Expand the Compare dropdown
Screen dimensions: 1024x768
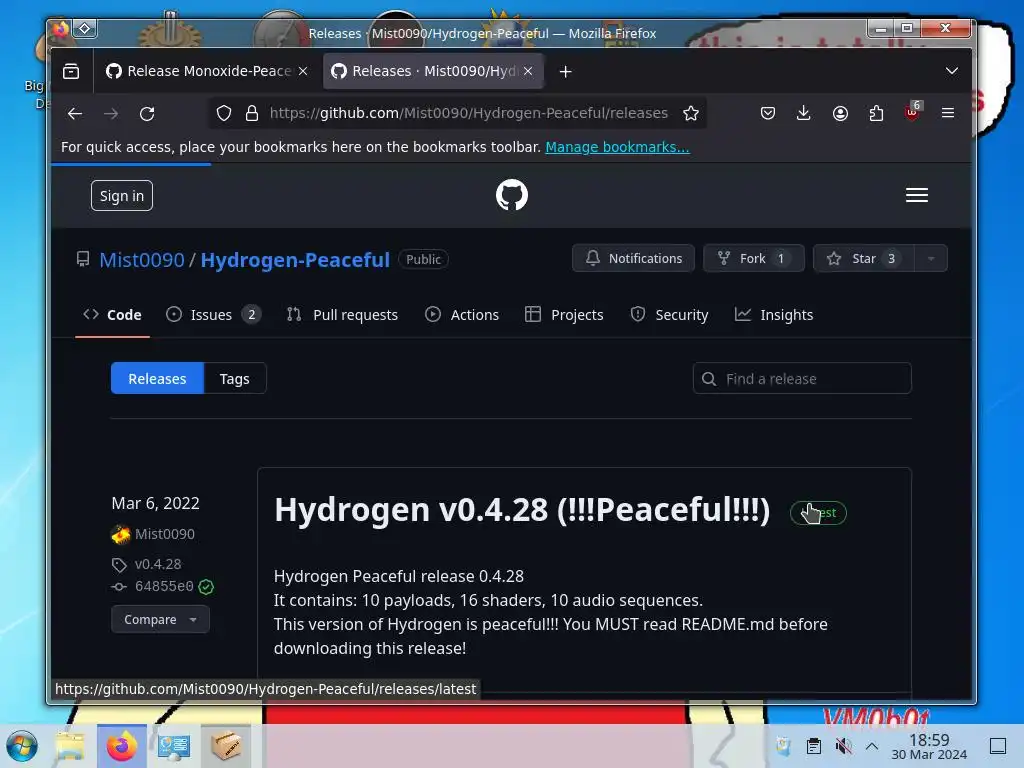click(x=160, y=620)
